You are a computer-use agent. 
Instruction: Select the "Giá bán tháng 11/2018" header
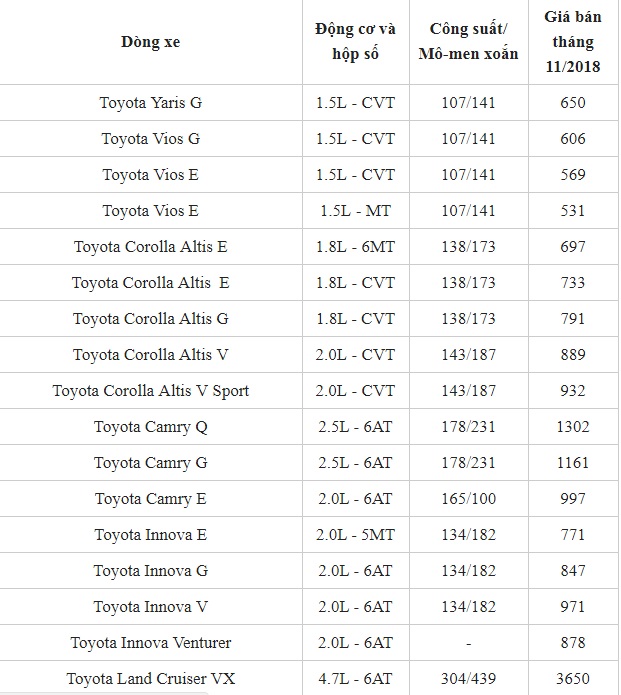click(573, 42)
